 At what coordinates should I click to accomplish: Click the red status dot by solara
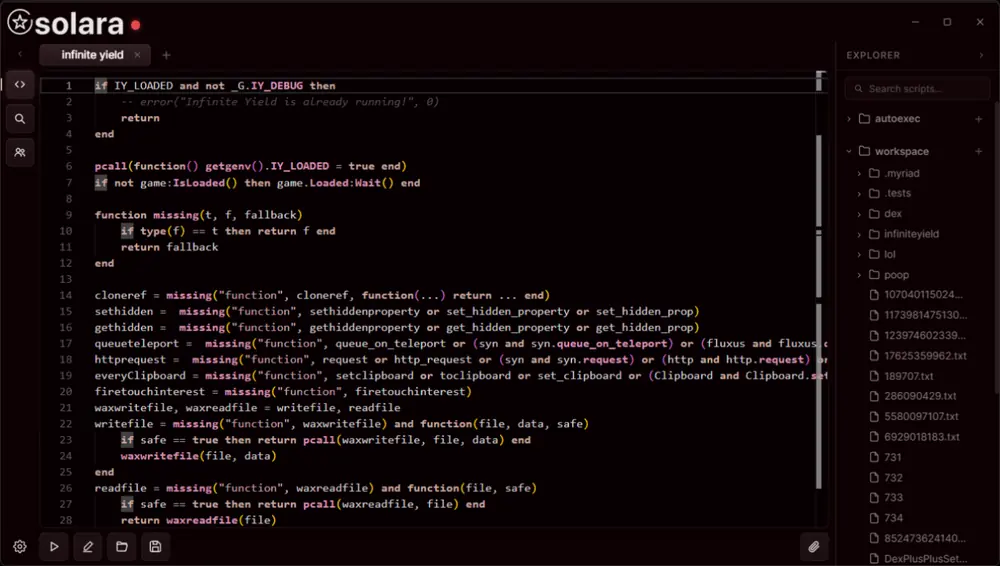click(135, 26)
